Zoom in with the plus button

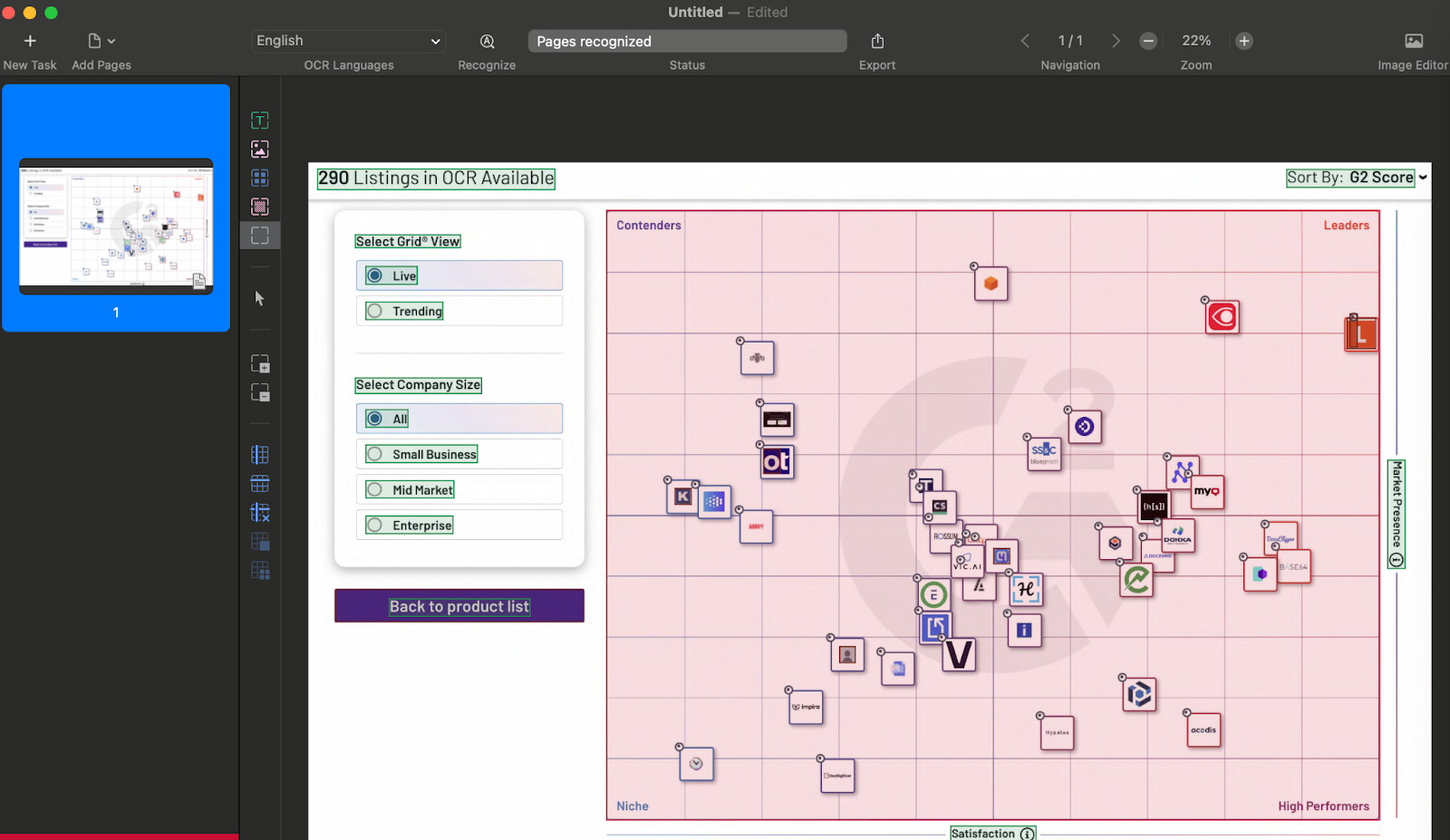pos(1244,41)
